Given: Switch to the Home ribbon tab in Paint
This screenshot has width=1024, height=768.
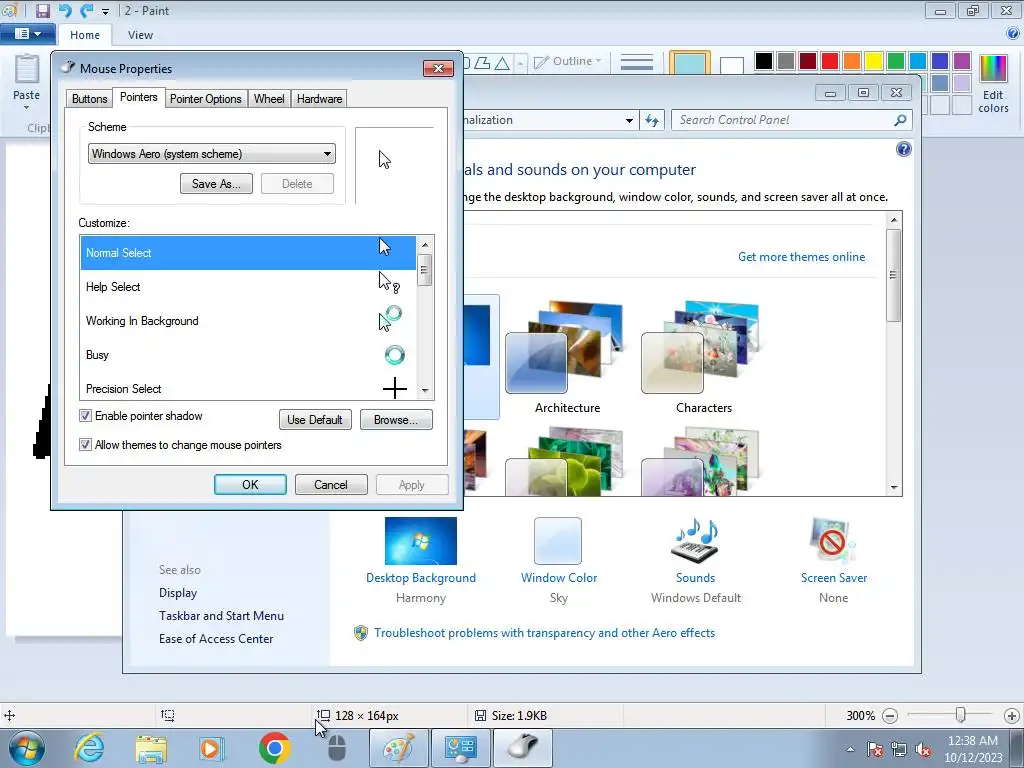Looking at the screenshot, I should (85, 35).
